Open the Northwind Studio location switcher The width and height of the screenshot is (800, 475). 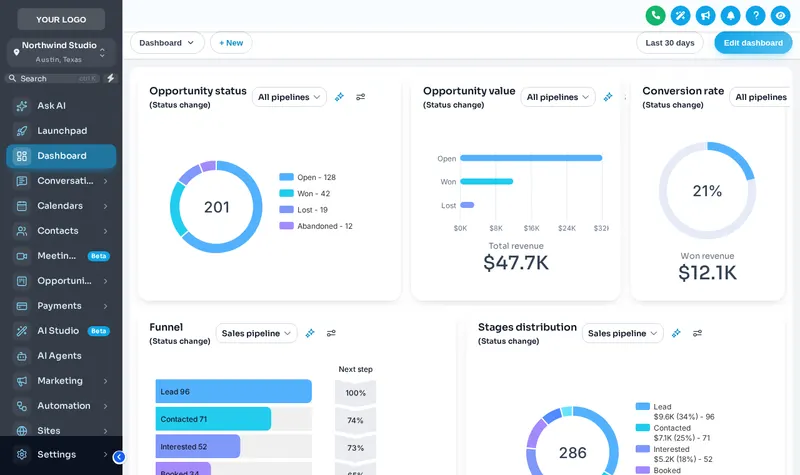[x=61, y=52]
